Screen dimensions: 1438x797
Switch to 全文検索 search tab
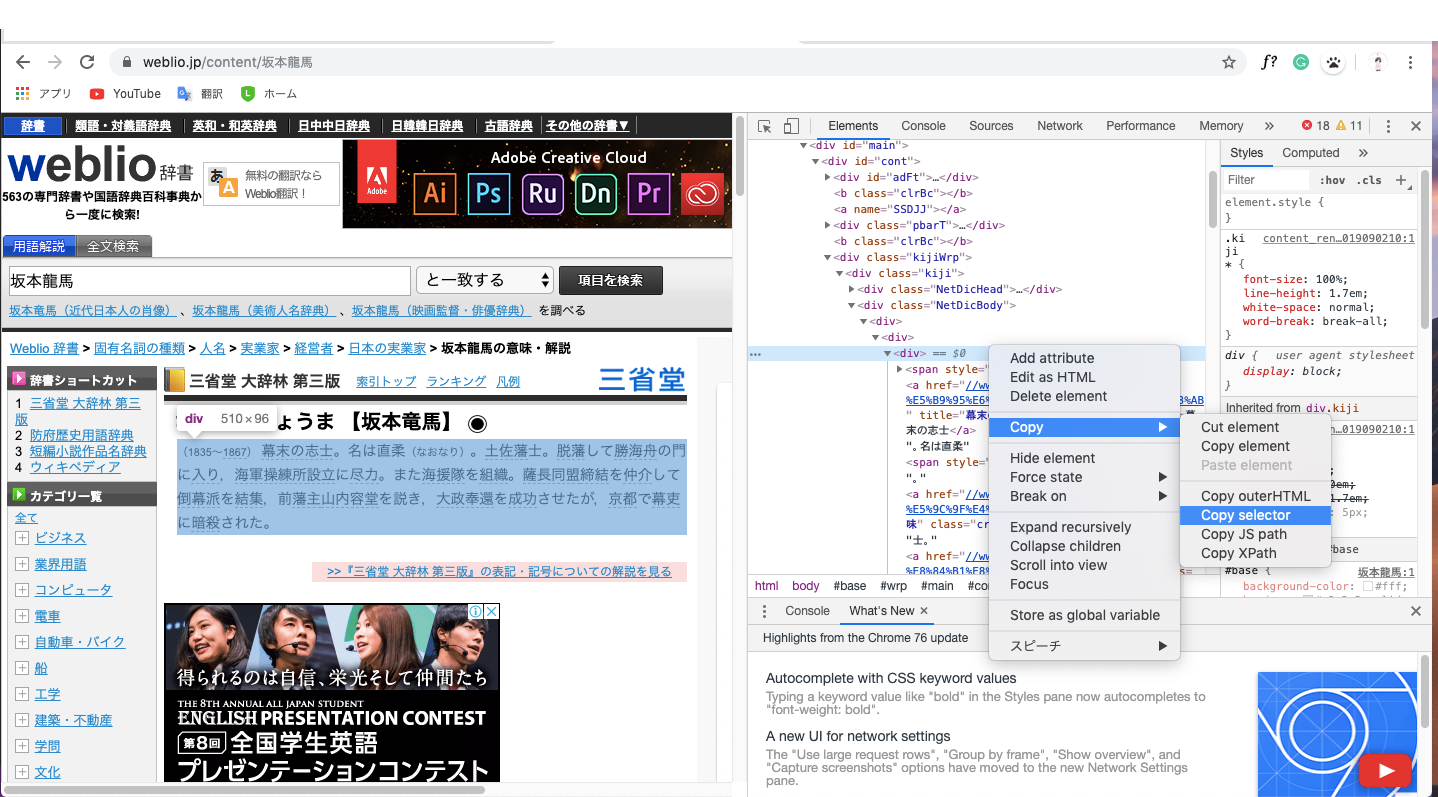click(x=113, y=246)
